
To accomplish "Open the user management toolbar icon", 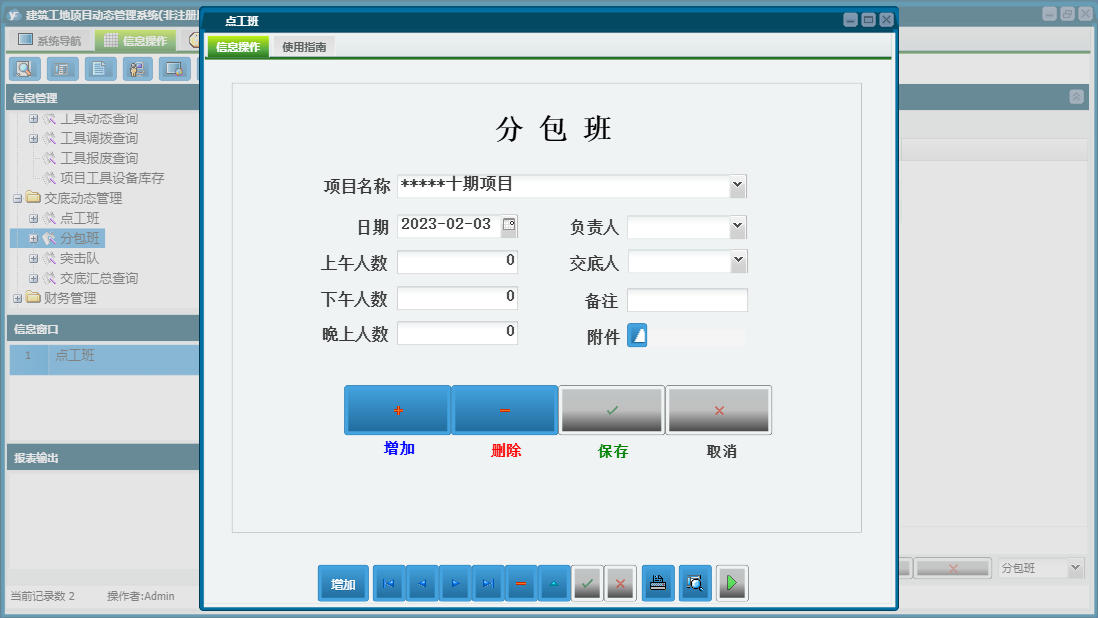I will [136, 68].
